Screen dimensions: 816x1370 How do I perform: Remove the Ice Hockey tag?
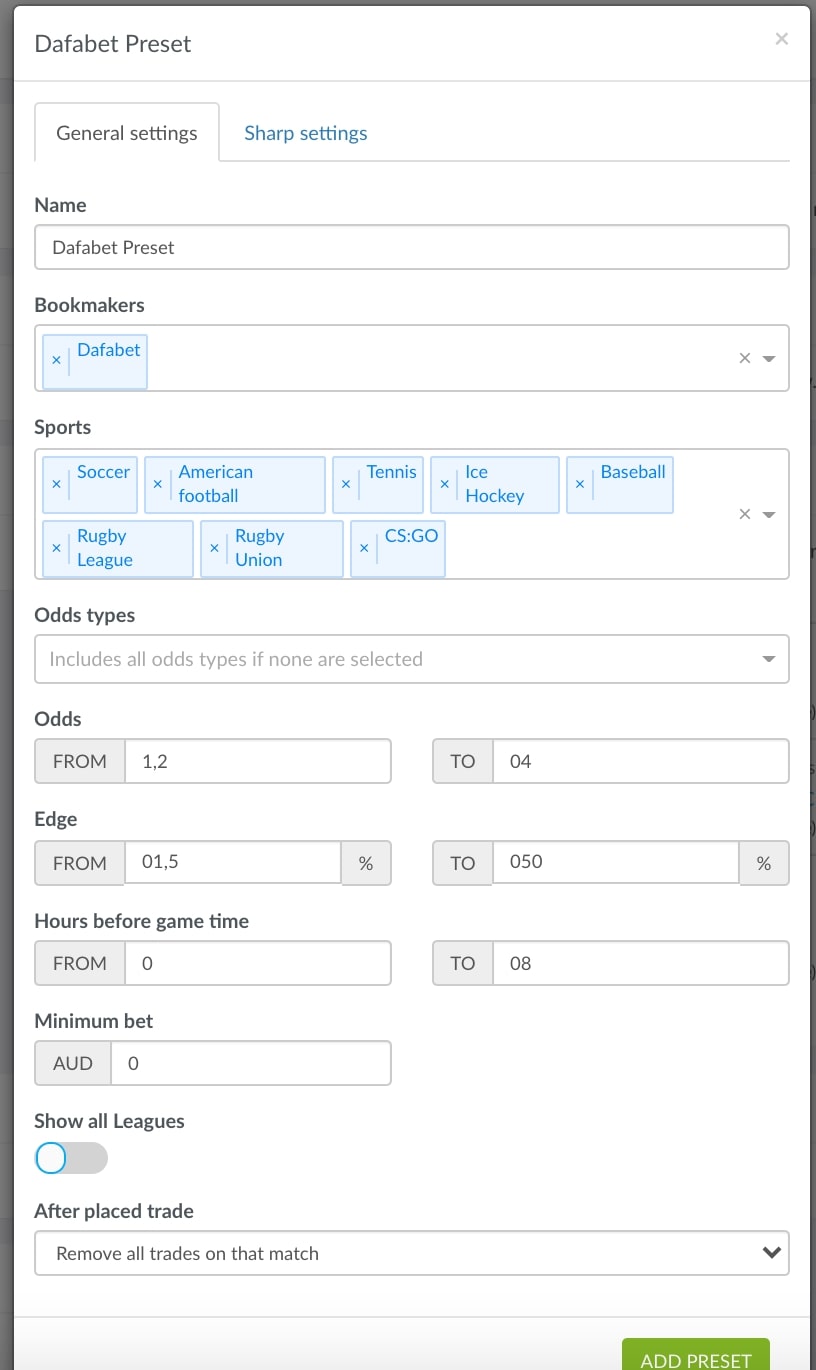[444, 484]
